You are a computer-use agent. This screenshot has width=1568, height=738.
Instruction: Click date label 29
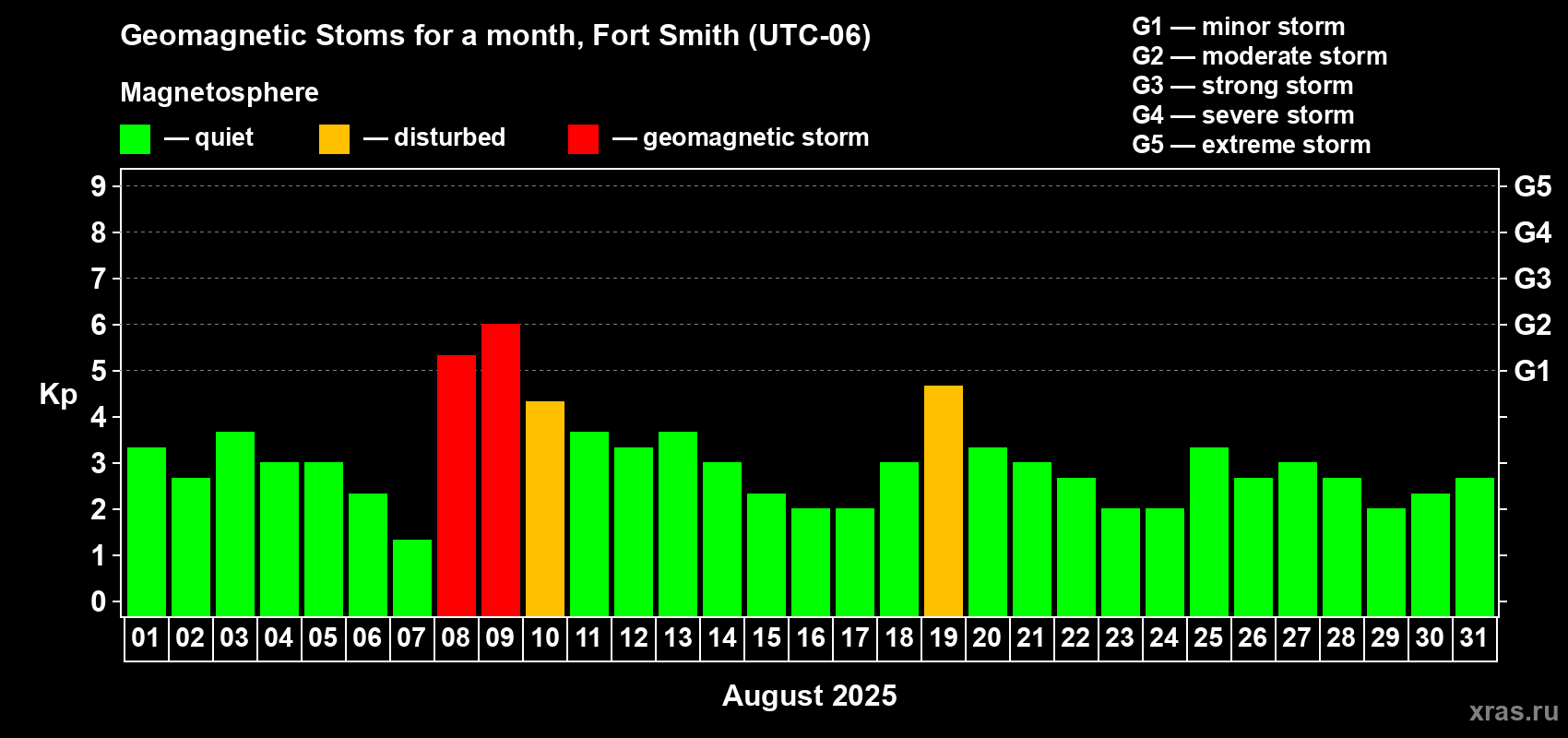pyautogui.click(x=1385, y=637)
